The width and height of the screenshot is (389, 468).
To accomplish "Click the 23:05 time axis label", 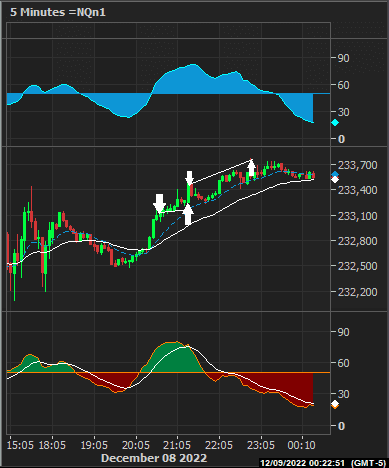I will tap(261, 445).
